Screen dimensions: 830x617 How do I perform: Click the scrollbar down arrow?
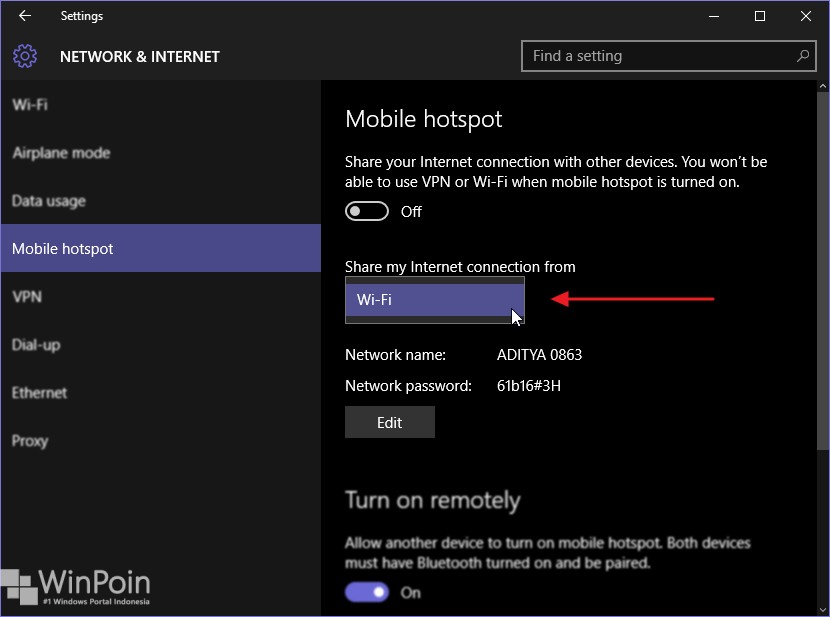pos(823,609)
